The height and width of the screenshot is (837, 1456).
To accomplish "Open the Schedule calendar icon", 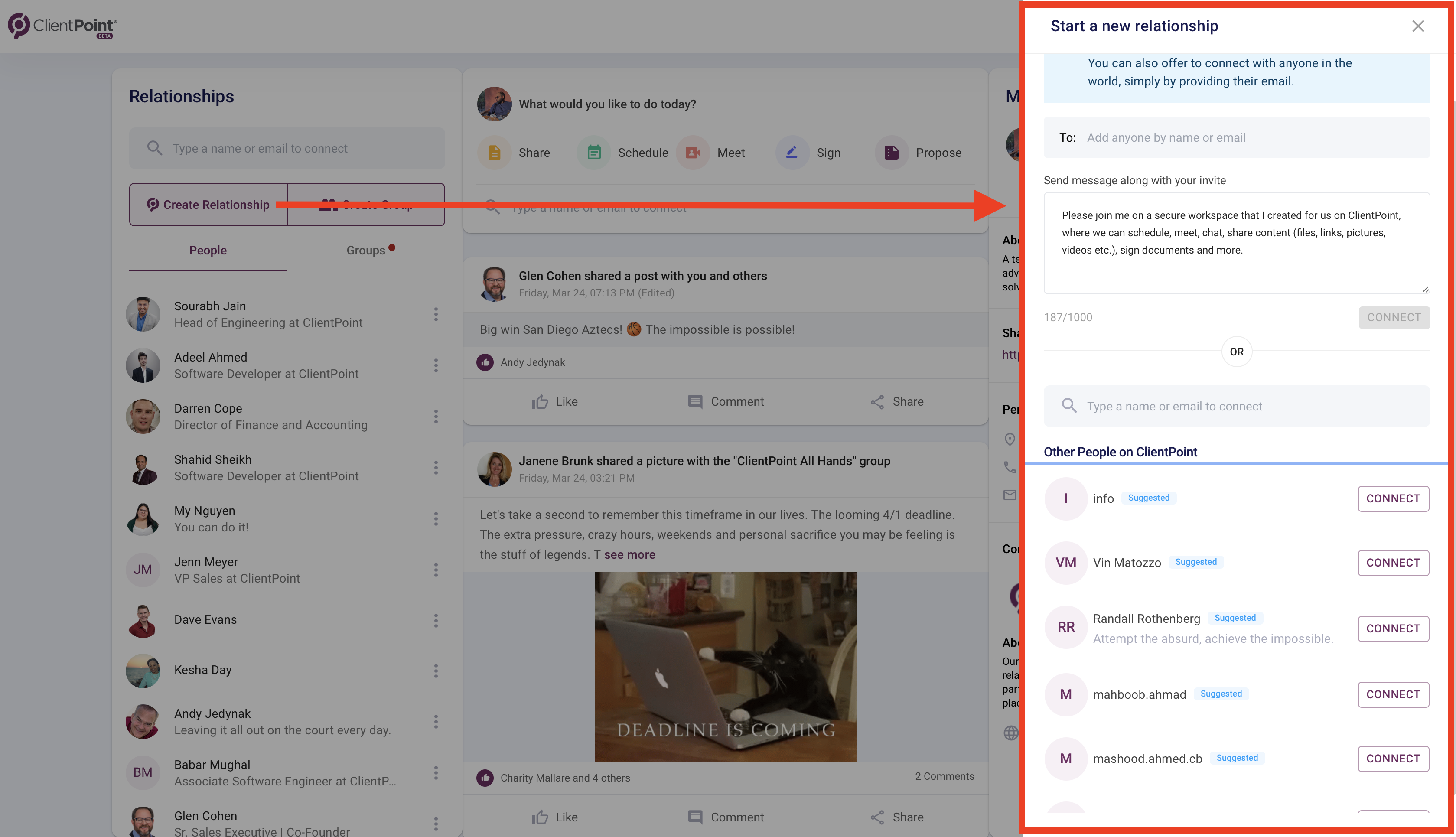I will 594,153.
